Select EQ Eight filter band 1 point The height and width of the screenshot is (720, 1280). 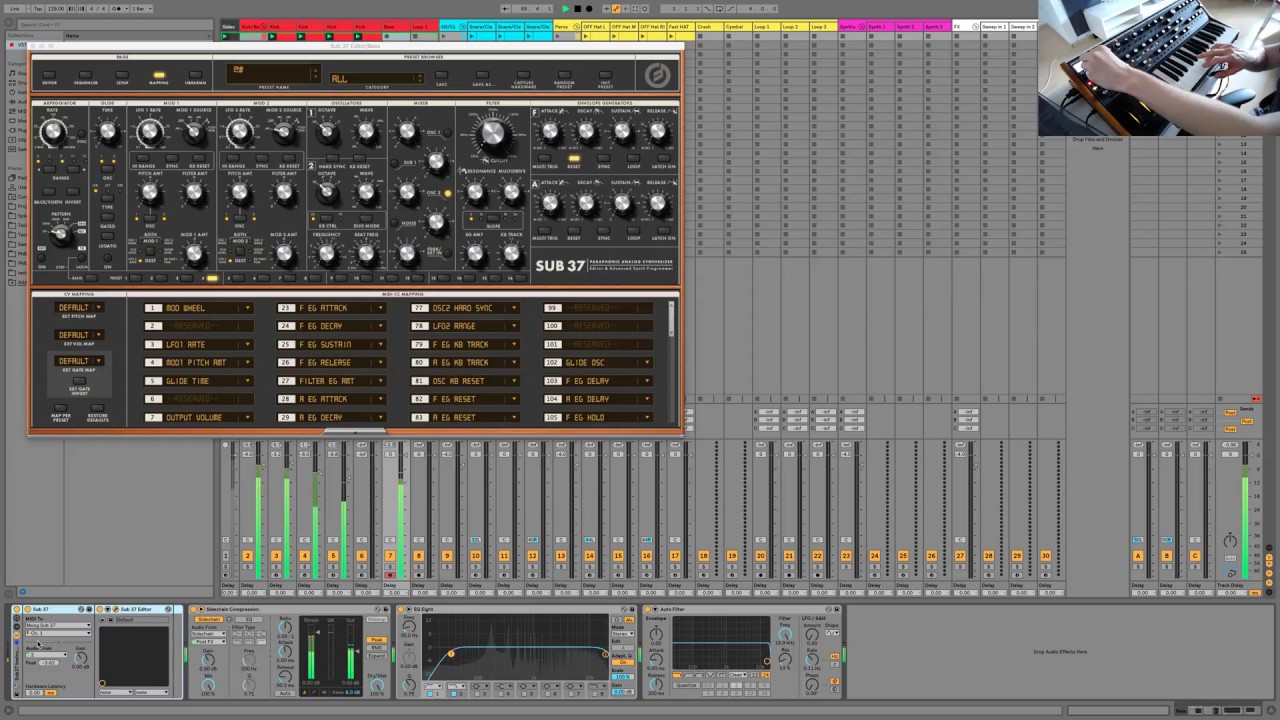coord(451,654)
